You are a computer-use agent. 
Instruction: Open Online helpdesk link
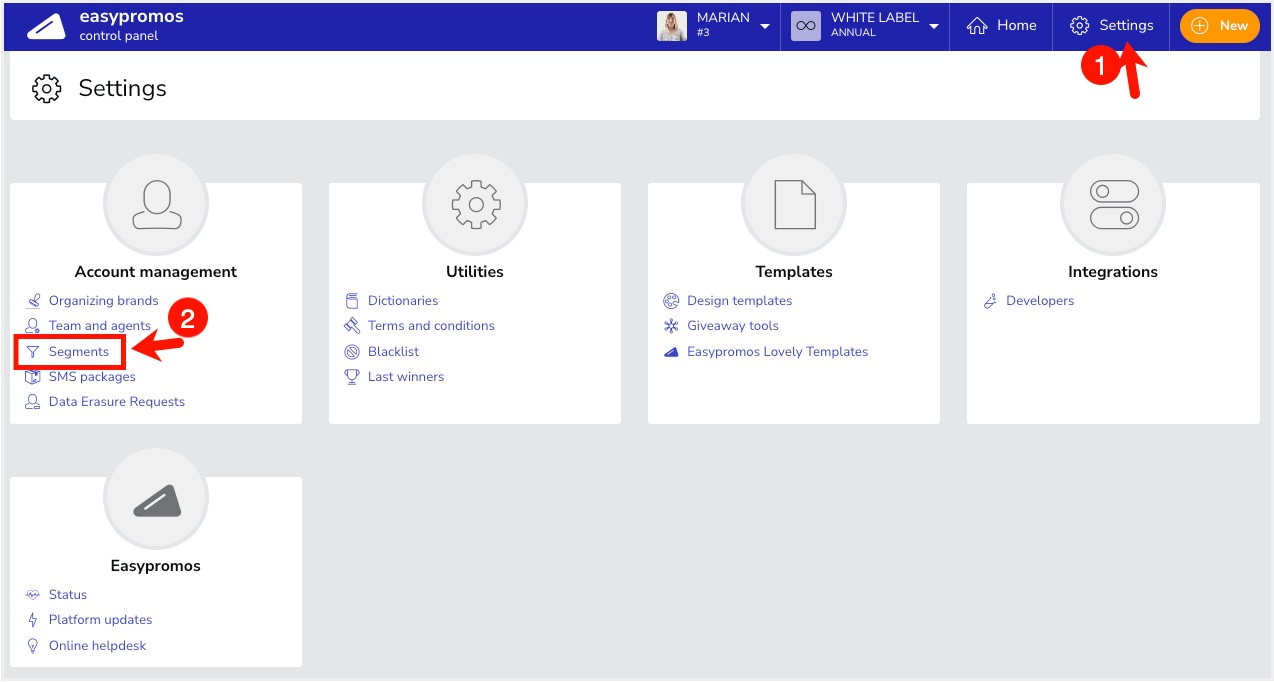(97, 645)
